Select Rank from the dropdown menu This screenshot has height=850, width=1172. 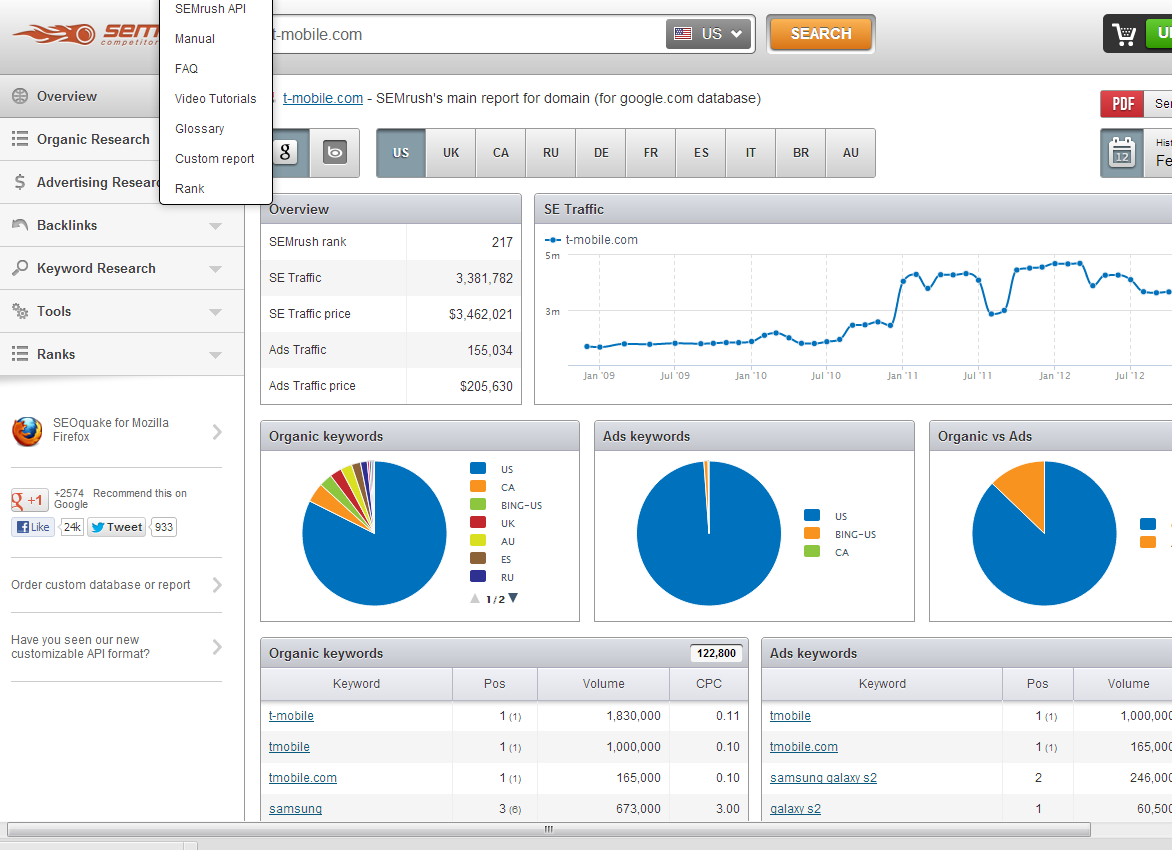point(189,188)
